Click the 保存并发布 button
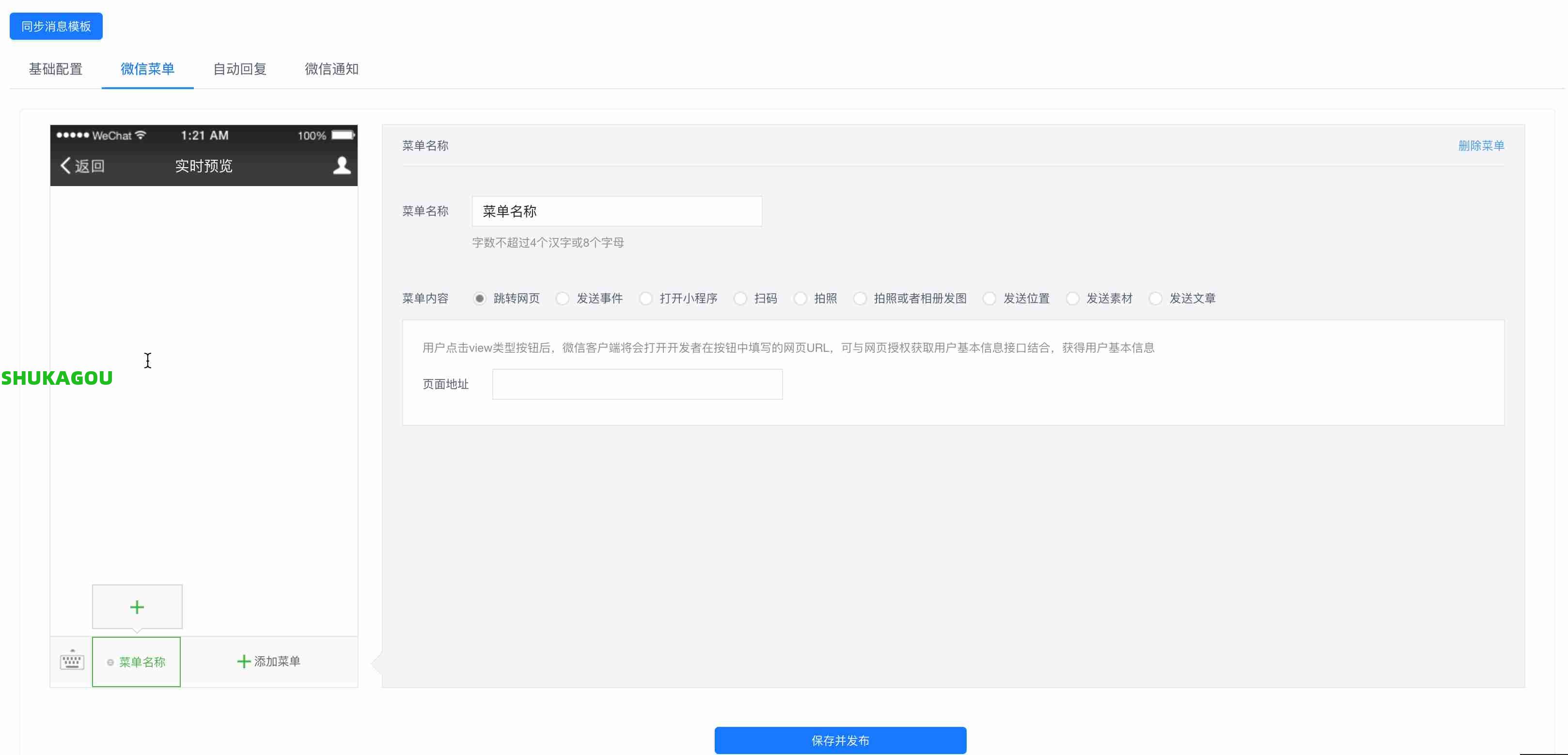This screenshot has height=755, width=1568. point(839,740)
